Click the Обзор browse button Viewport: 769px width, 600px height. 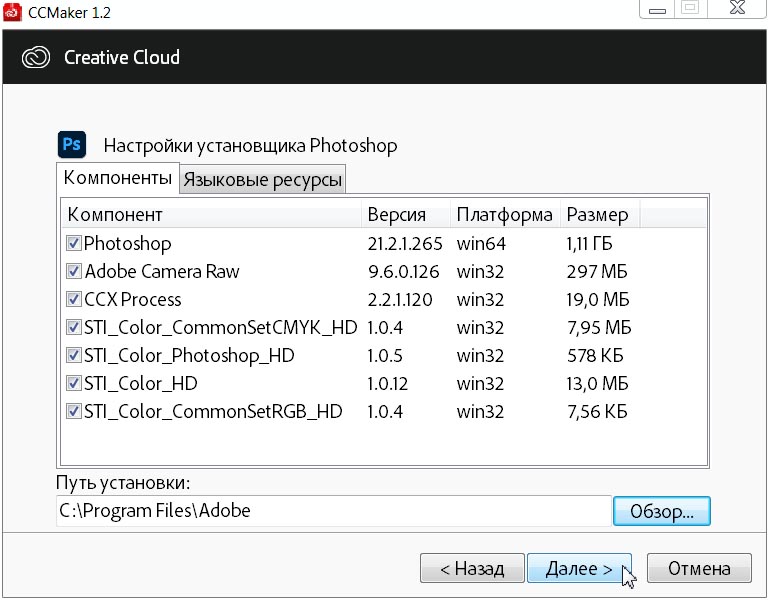click(x=661, y=511)
